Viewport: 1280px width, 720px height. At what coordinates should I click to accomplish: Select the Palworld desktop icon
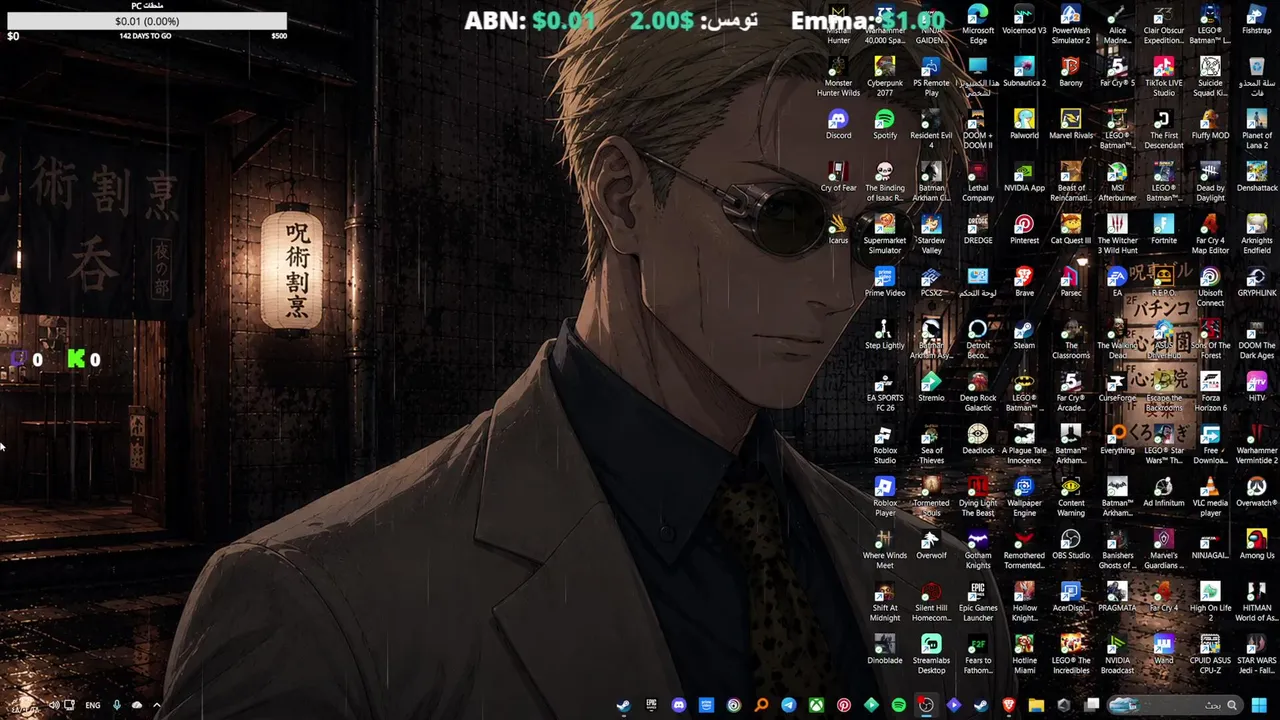(x=1024, y=124)
